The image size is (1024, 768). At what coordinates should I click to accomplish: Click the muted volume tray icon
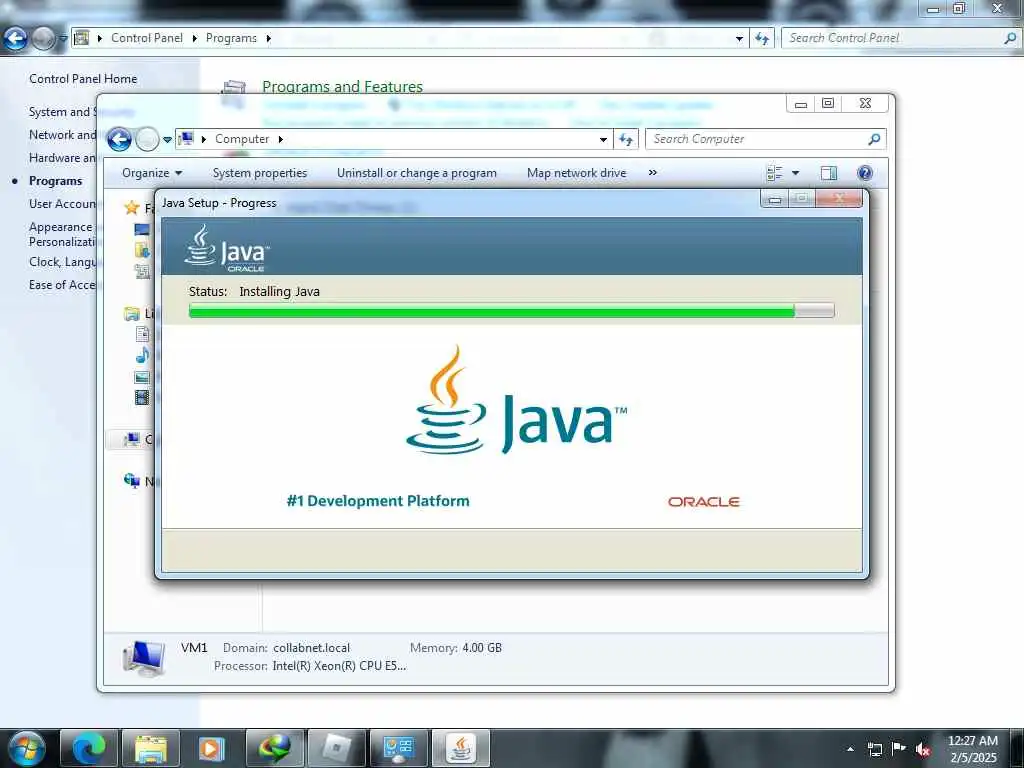(923, 749)
